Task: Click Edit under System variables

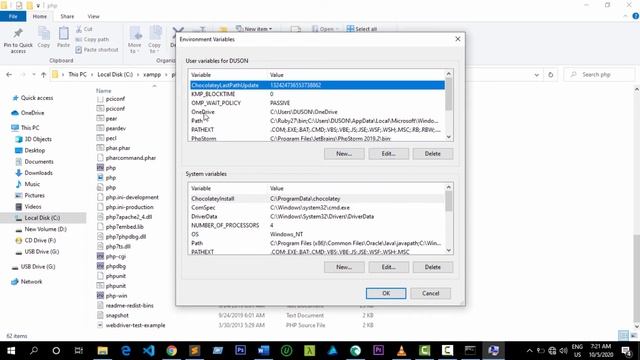Action: pyautogui.click(x=389, y=267)
